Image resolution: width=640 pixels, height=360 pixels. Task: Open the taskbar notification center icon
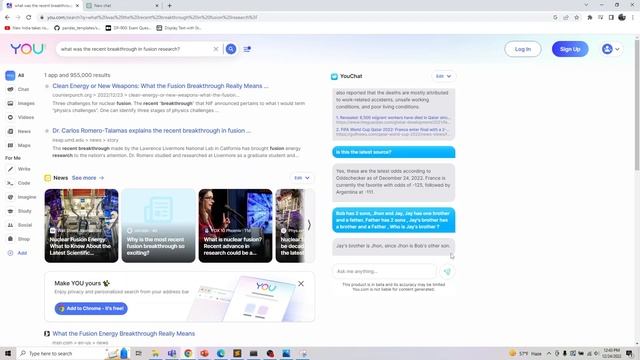630,353
